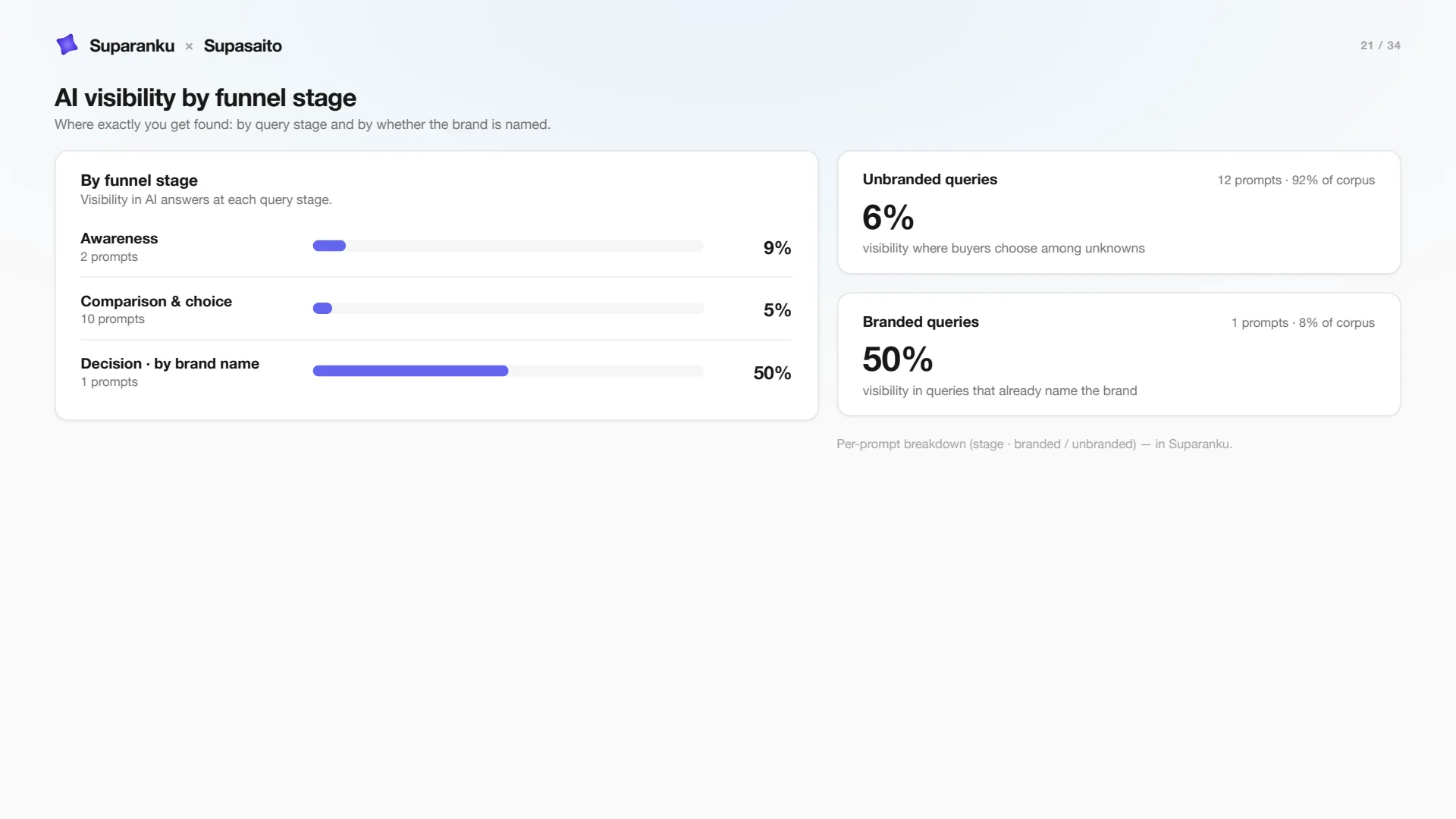Click the 5% comparison value
Screen dimensions: 1456x819
click(x=777, y=310)
